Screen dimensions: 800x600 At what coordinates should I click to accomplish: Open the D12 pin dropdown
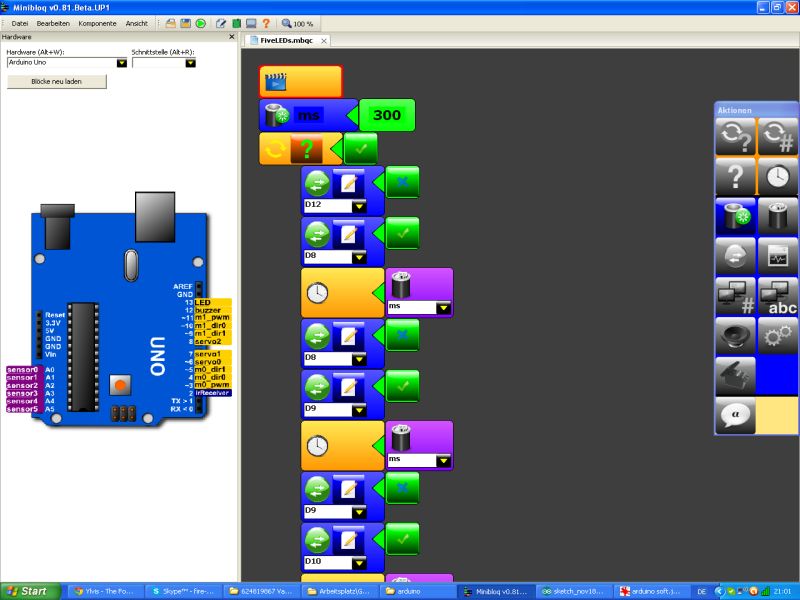pyautogui.click(x=359, y=206)
